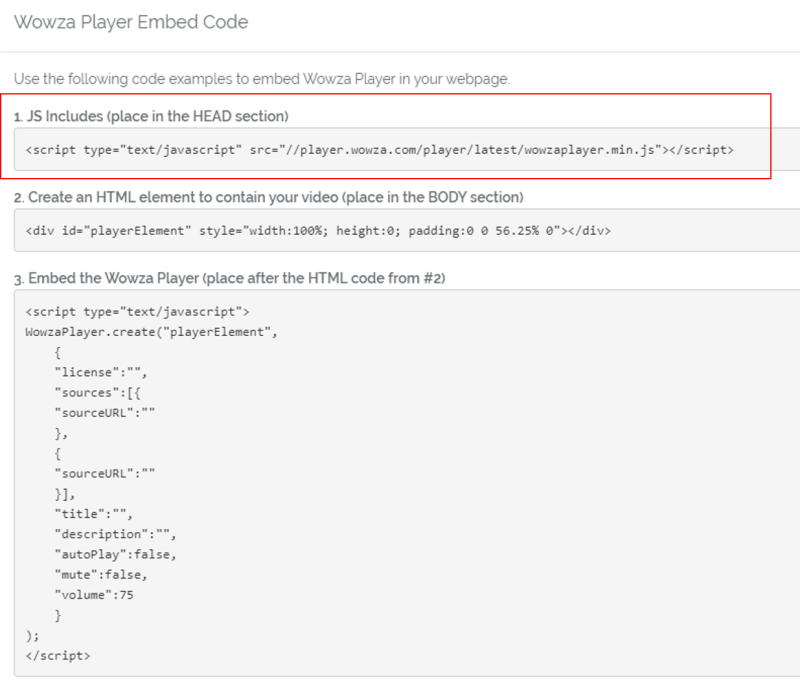Click the "volume":75 code line
800x692 pixels.
click(95, 594)
